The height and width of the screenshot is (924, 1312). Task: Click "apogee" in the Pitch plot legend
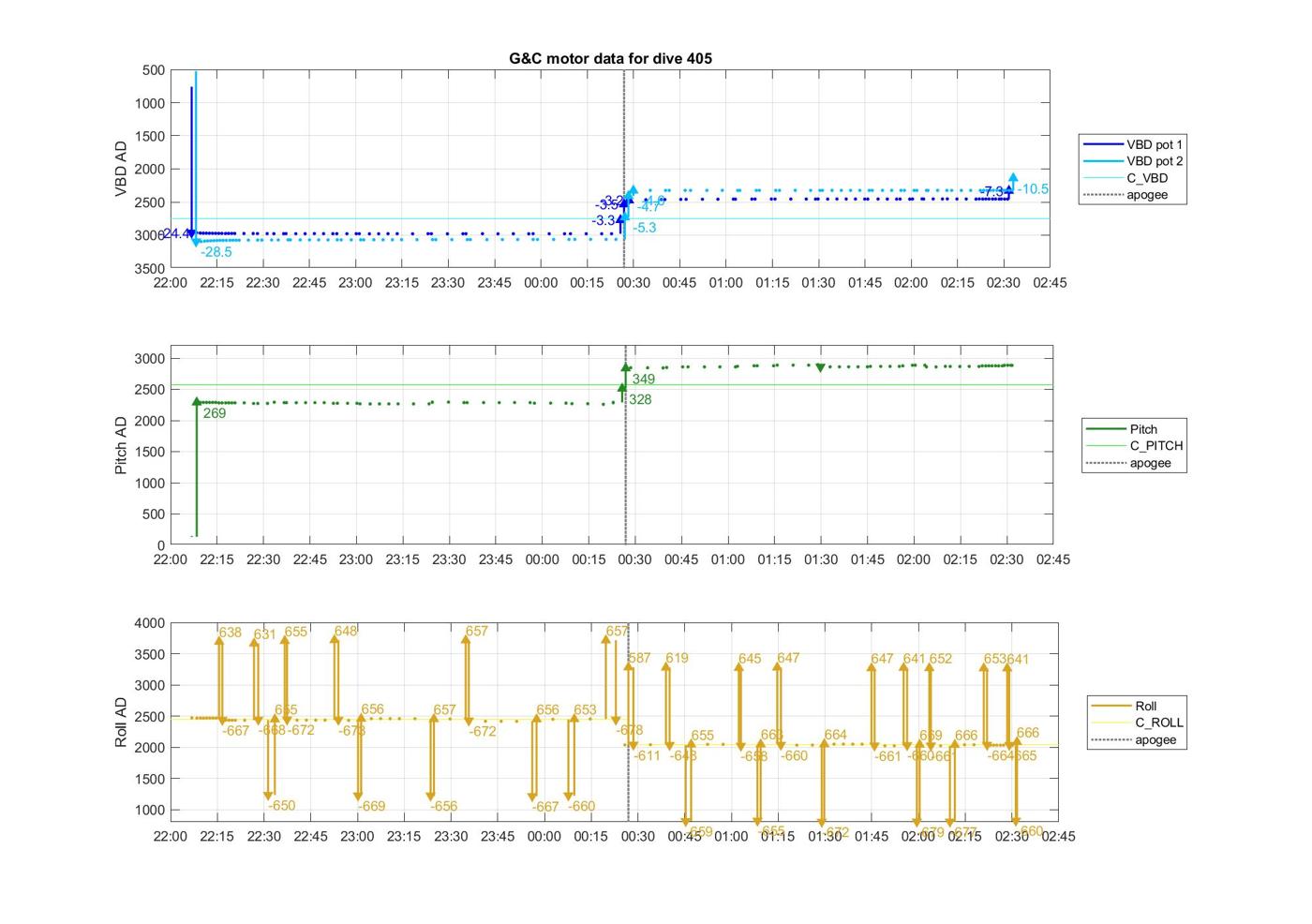(1134, 463)
